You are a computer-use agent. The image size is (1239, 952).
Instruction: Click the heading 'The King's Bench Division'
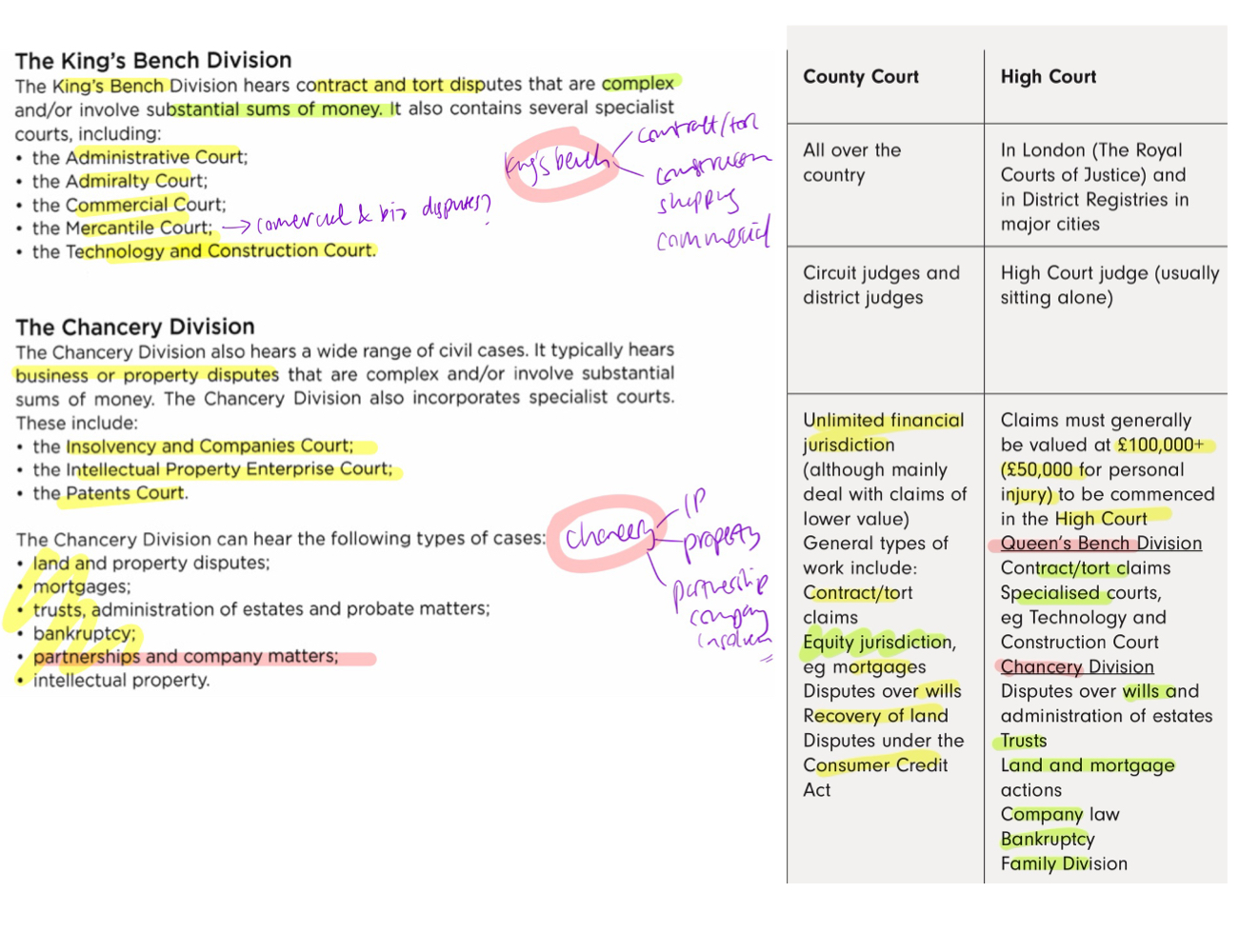point(153,60)
